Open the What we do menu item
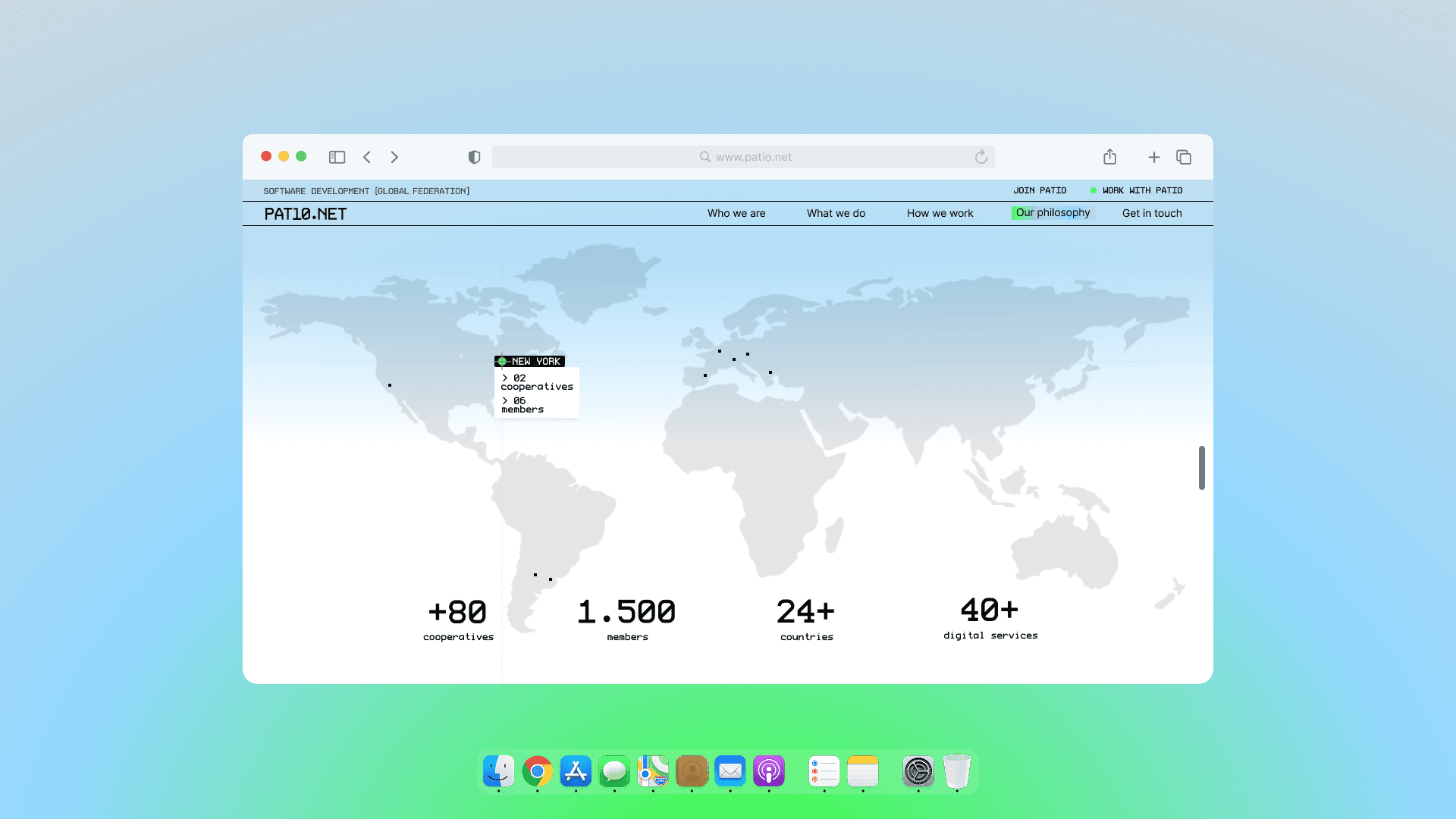Image resolution: width=1456 pixels, height=819 pixels. (836, 213)
